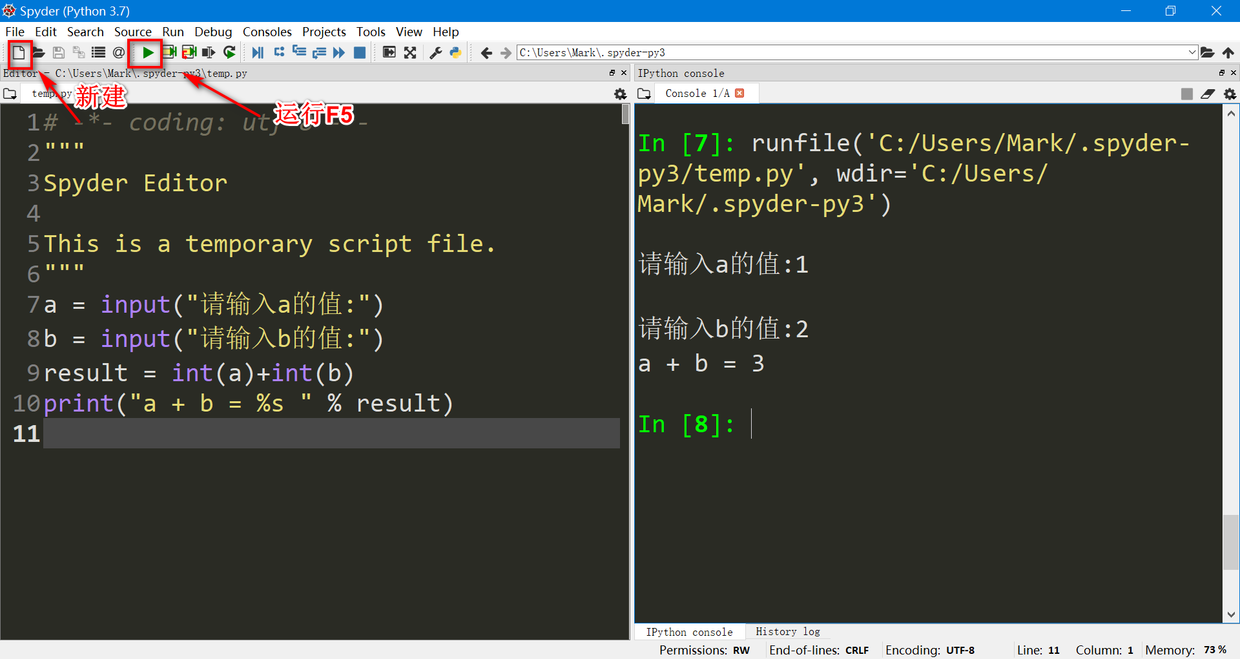Open a file using the folder icon

point(38,52)
